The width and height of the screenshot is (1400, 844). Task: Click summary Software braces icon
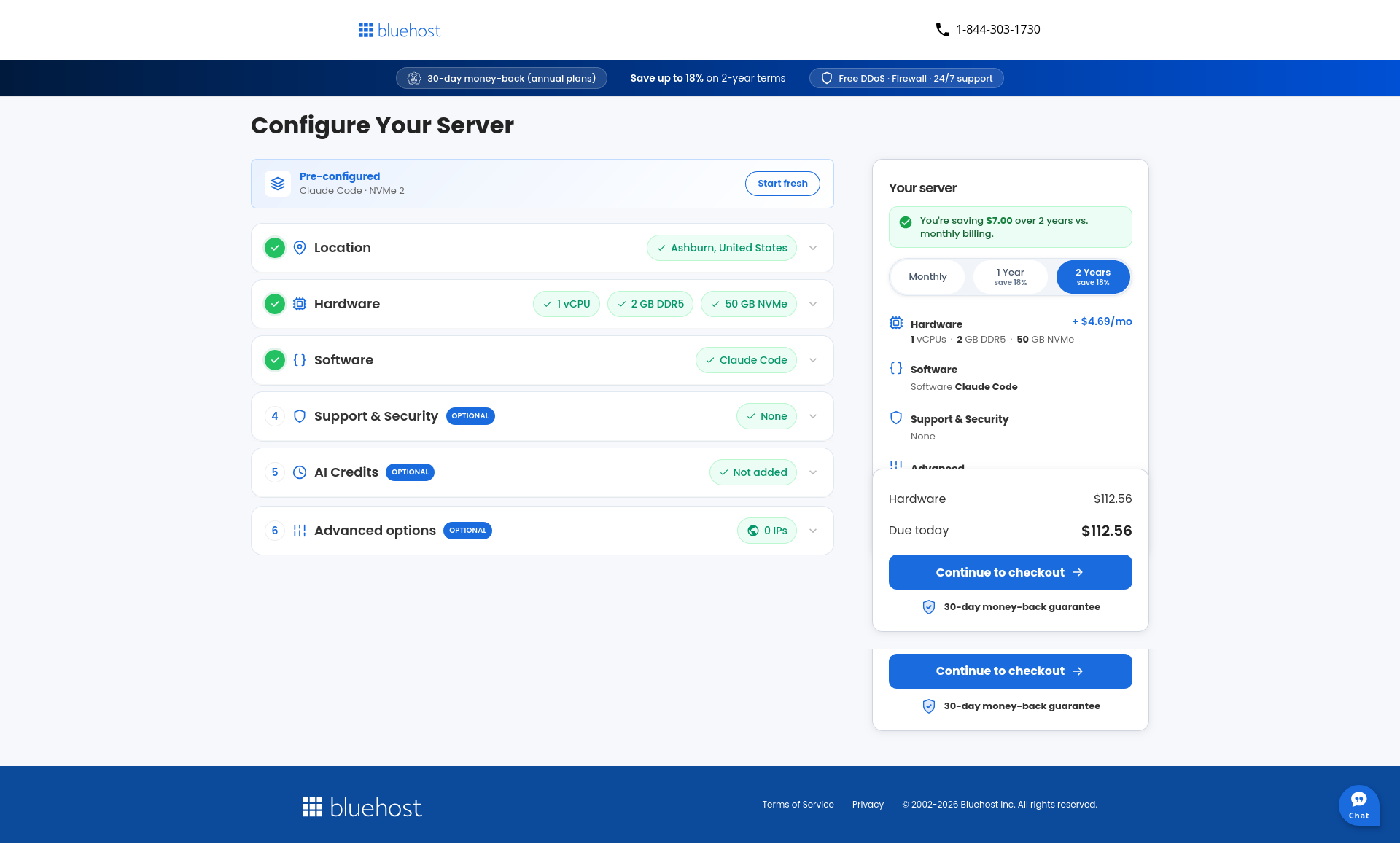896,368
